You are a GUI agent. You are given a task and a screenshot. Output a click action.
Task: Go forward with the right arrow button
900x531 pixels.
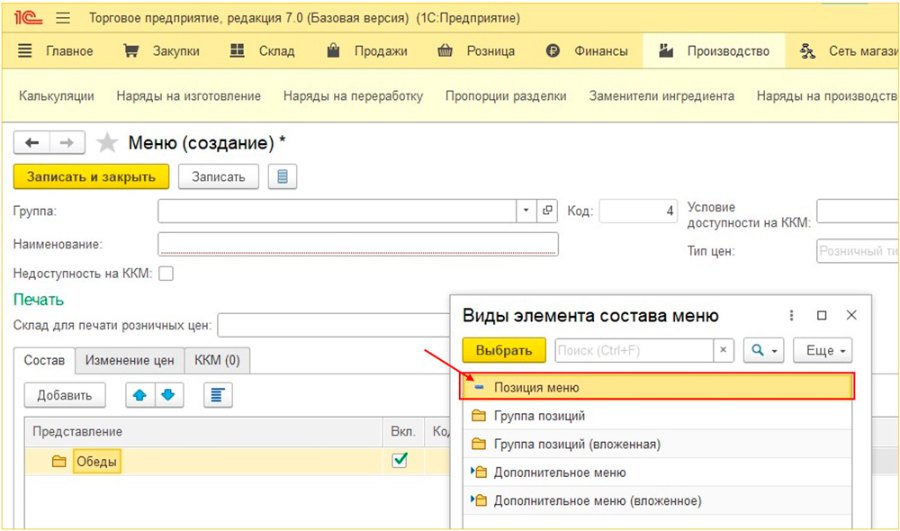(67, 142)
